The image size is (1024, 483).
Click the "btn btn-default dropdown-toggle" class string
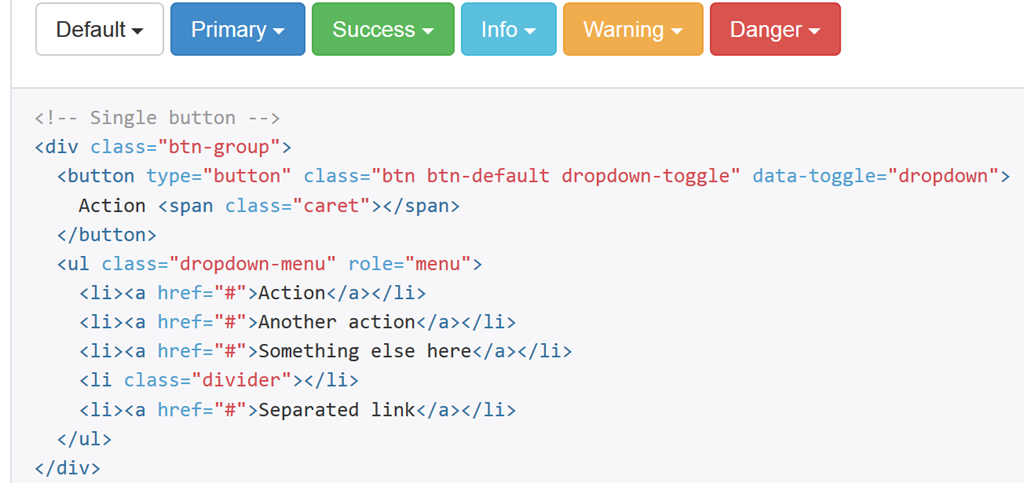coord(556,176)
